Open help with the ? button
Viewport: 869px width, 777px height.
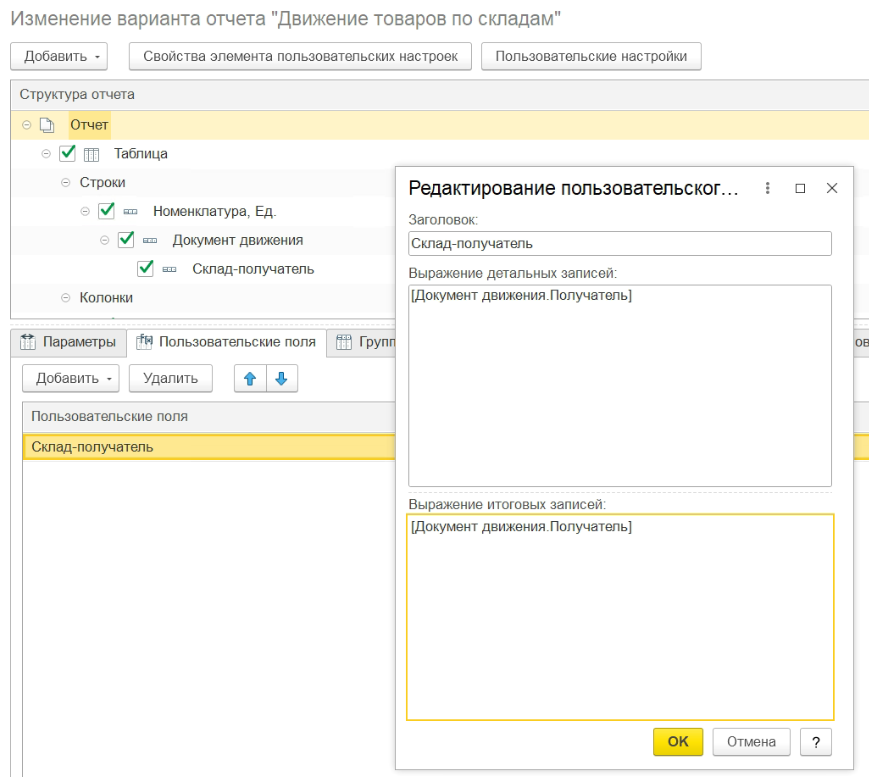(816, 742)
